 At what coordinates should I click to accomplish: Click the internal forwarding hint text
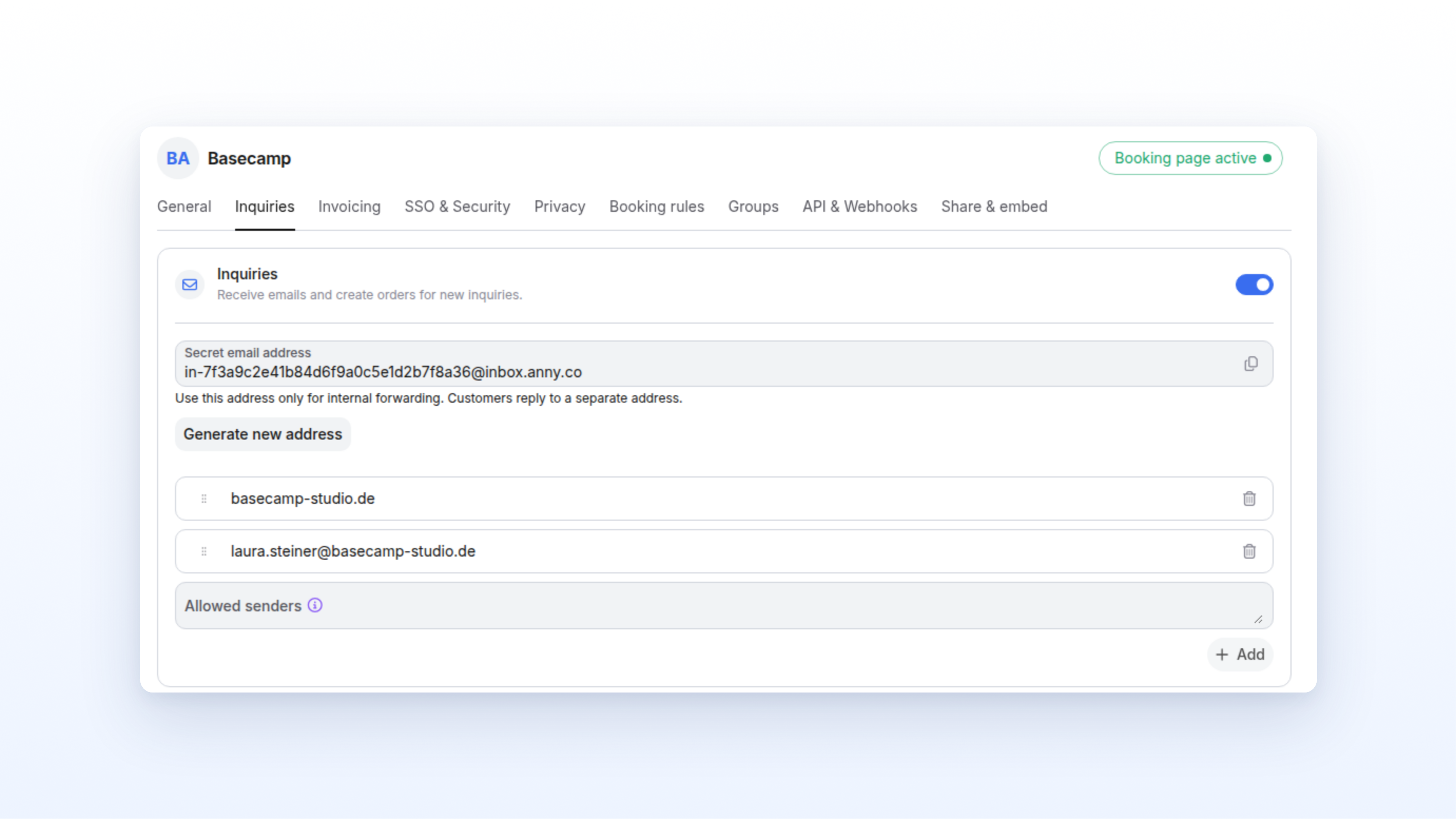coord(429,398)
